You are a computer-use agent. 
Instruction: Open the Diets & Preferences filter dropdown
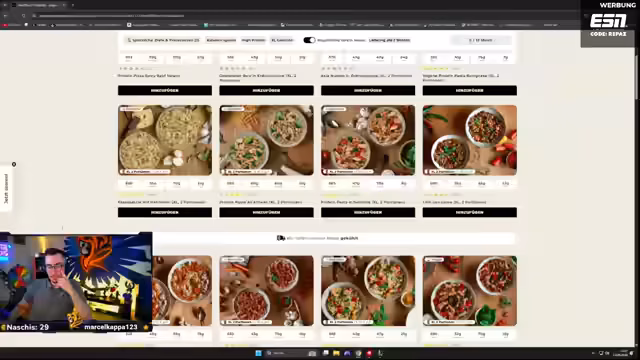point(163,40)
